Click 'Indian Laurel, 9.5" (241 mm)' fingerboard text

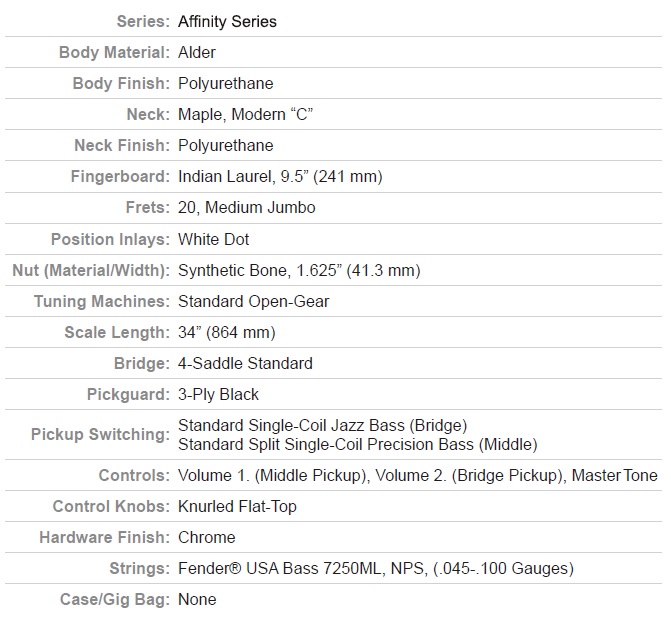pos(280,176)
